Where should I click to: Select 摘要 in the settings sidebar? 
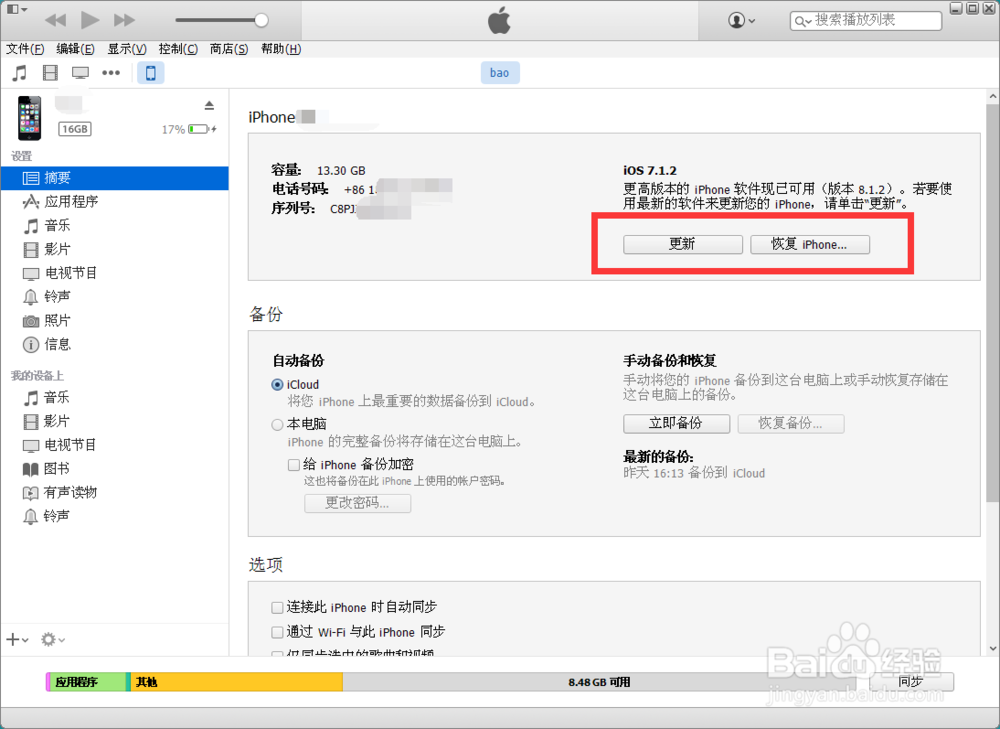(115, 178)
